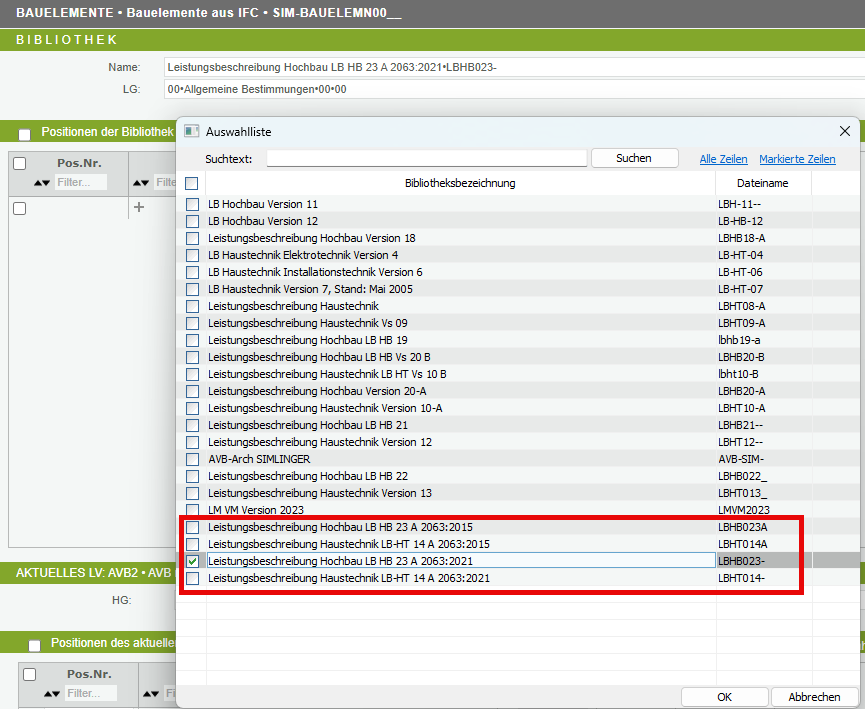Click the Abbrechen button
865x709 pixels.
pyautogui.click(x=814, y=697)
